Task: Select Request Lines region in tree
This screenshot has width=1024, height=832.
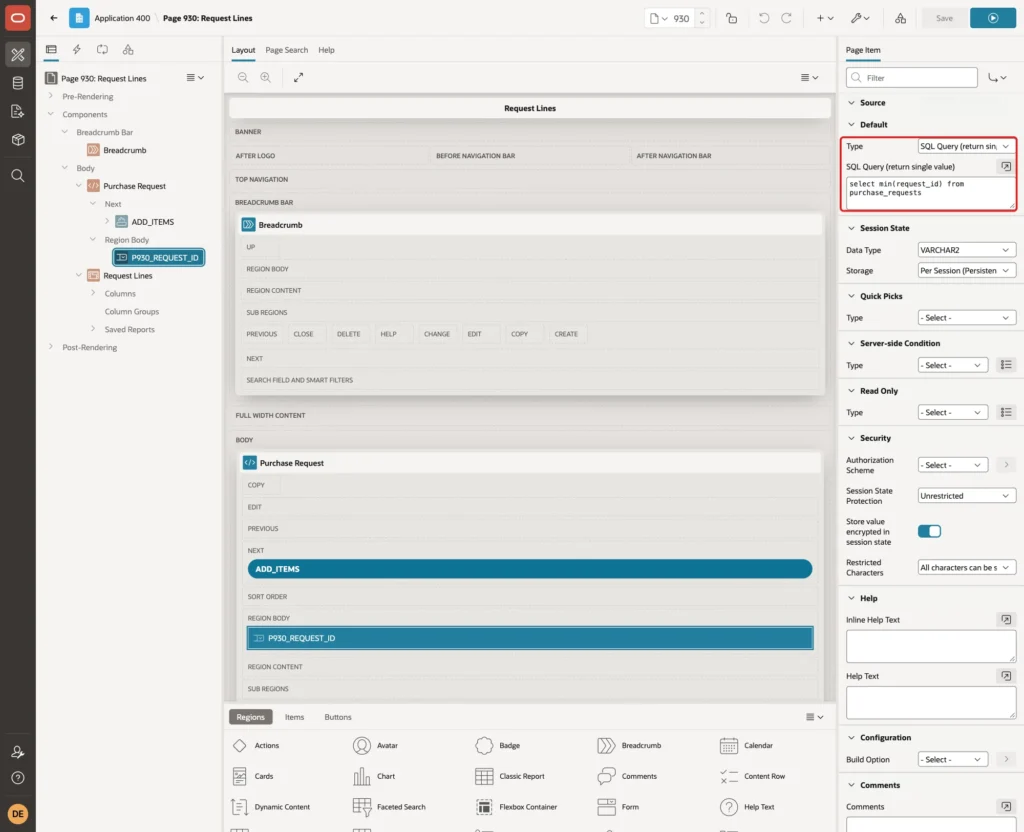Action: pos(127,276)
